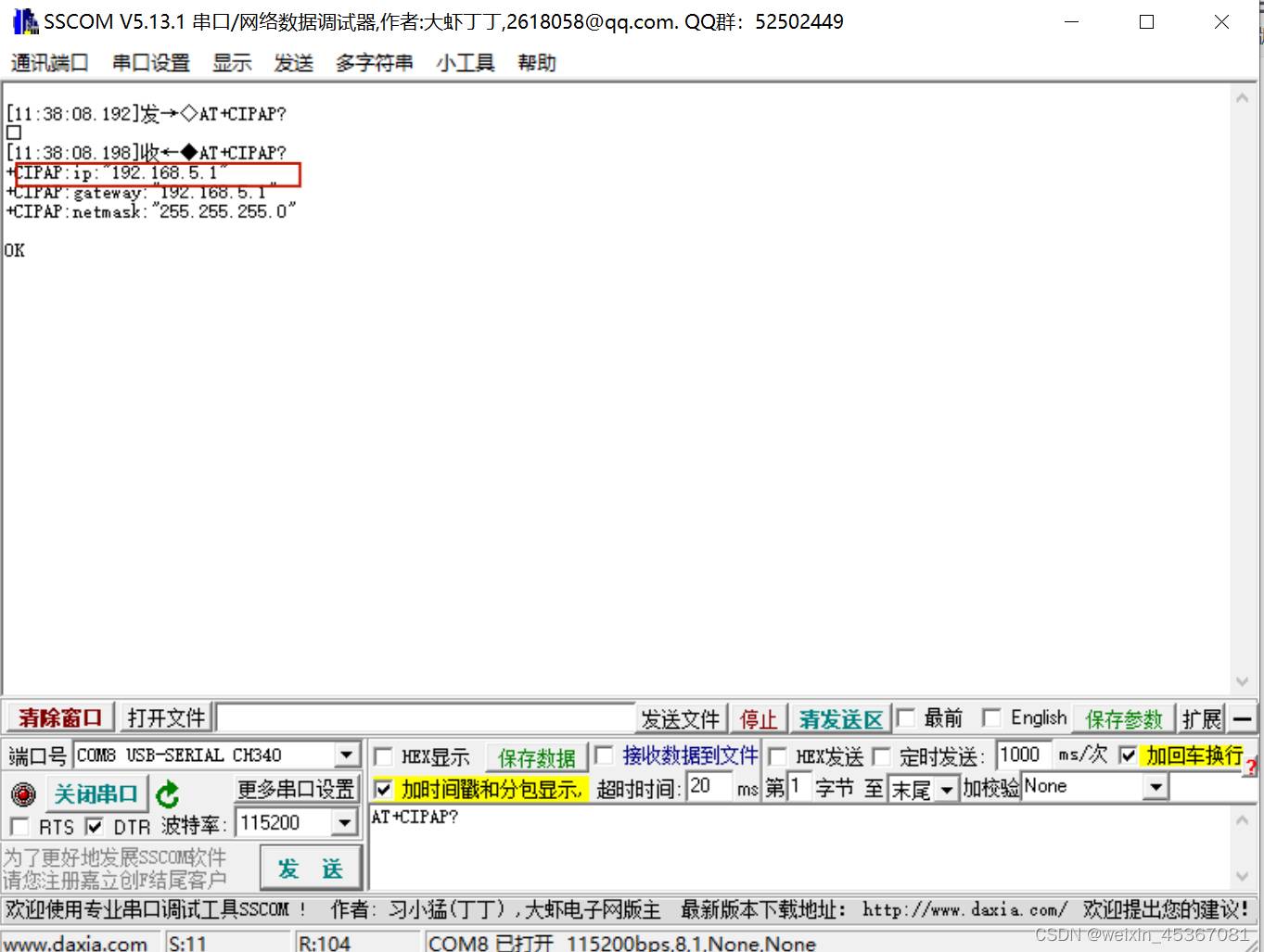Toggle the 加回车换行 checkbox
The image size is (1264, 952).
pyautogui.click(x=1128, y=755)
